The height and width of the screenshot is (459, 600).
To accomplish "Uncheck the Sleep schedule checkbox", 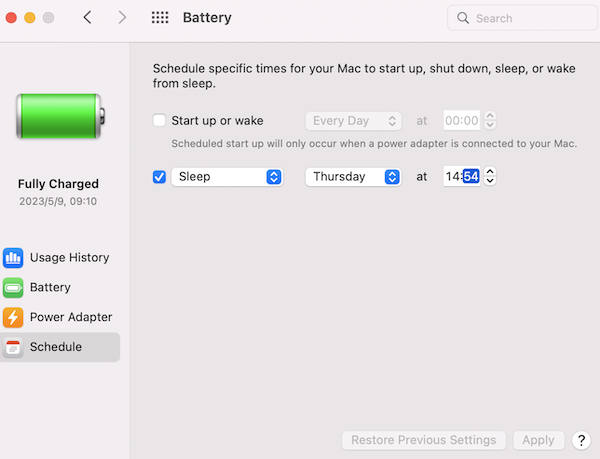I will pyautogui.click(x=159, y=177).
